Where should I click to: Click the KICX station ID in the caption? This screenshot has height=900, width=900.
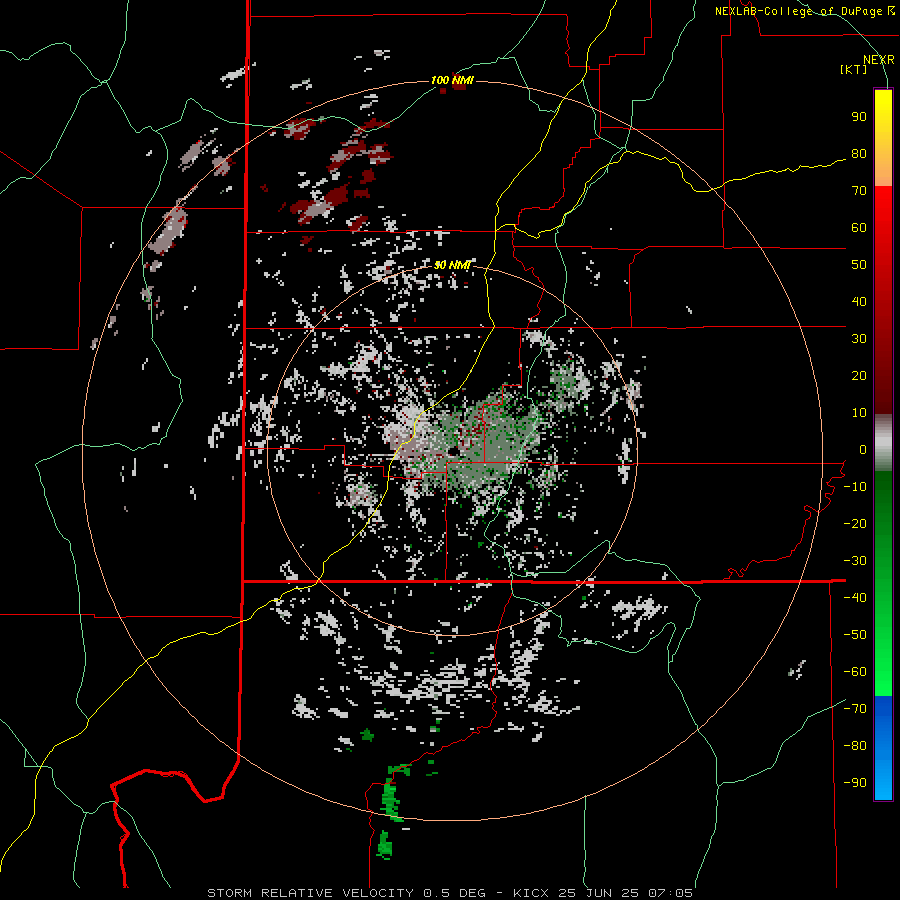(x=531, y=893)
